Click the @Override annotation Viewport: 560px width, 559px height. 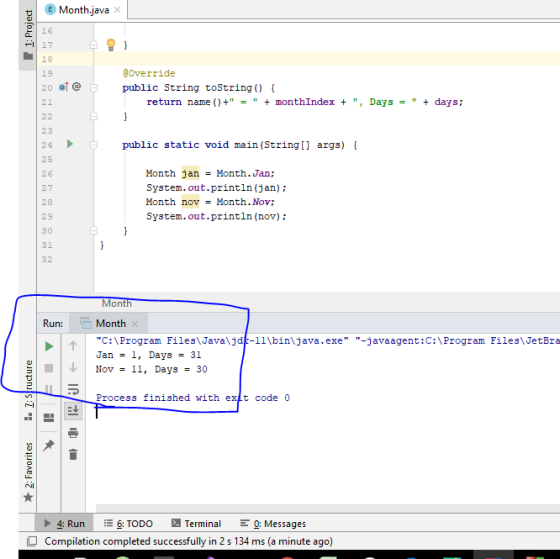tap(149, 73)
